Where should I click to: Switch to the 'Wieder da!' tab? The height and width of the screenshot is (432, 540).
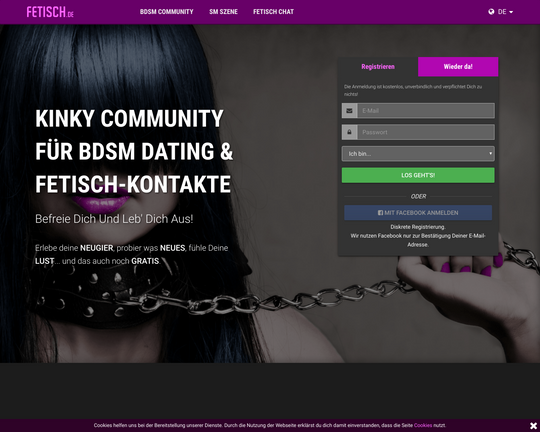458,66
